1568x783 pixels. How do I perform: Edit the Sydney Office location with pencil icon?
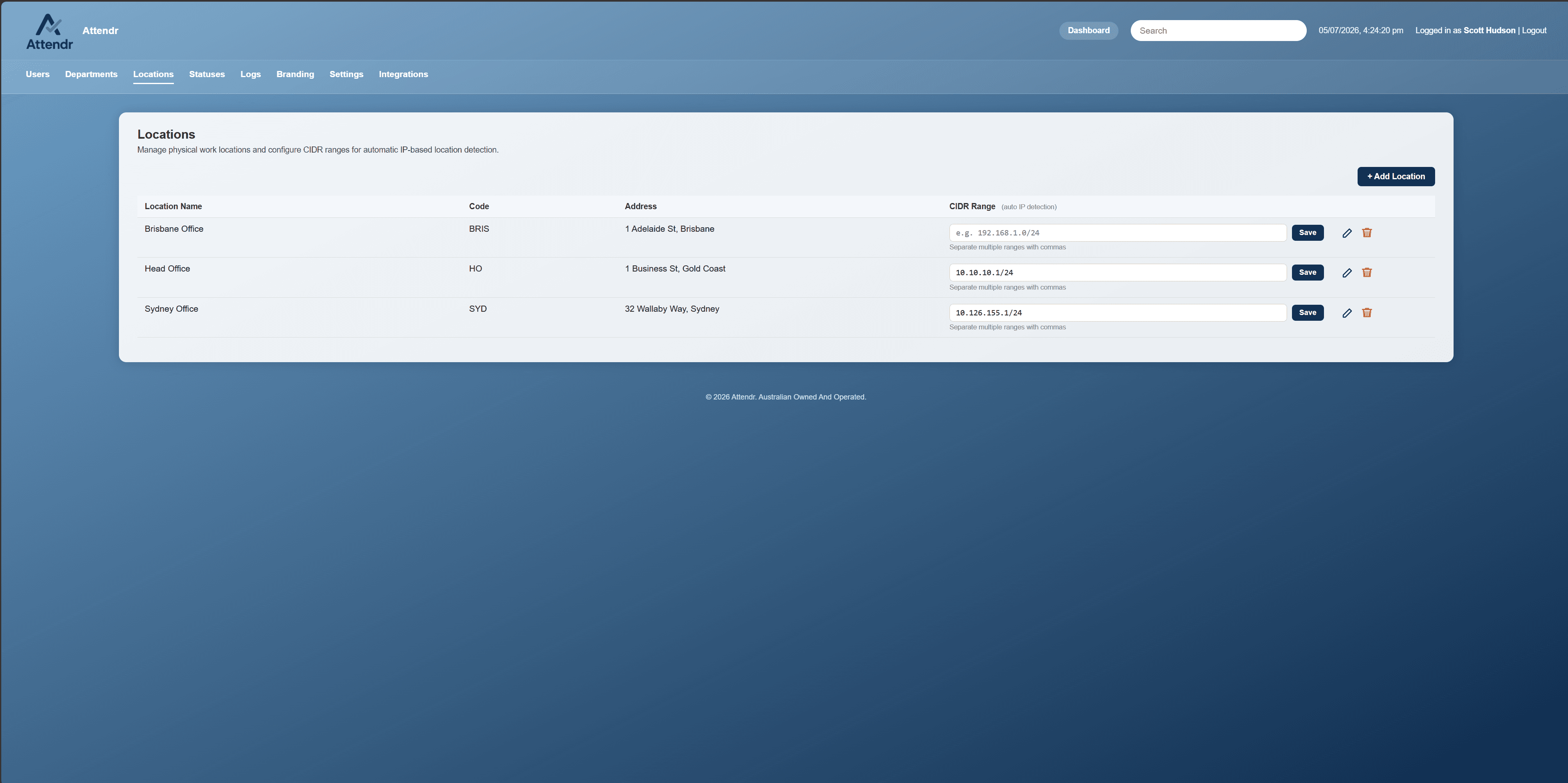[1347, 313]
